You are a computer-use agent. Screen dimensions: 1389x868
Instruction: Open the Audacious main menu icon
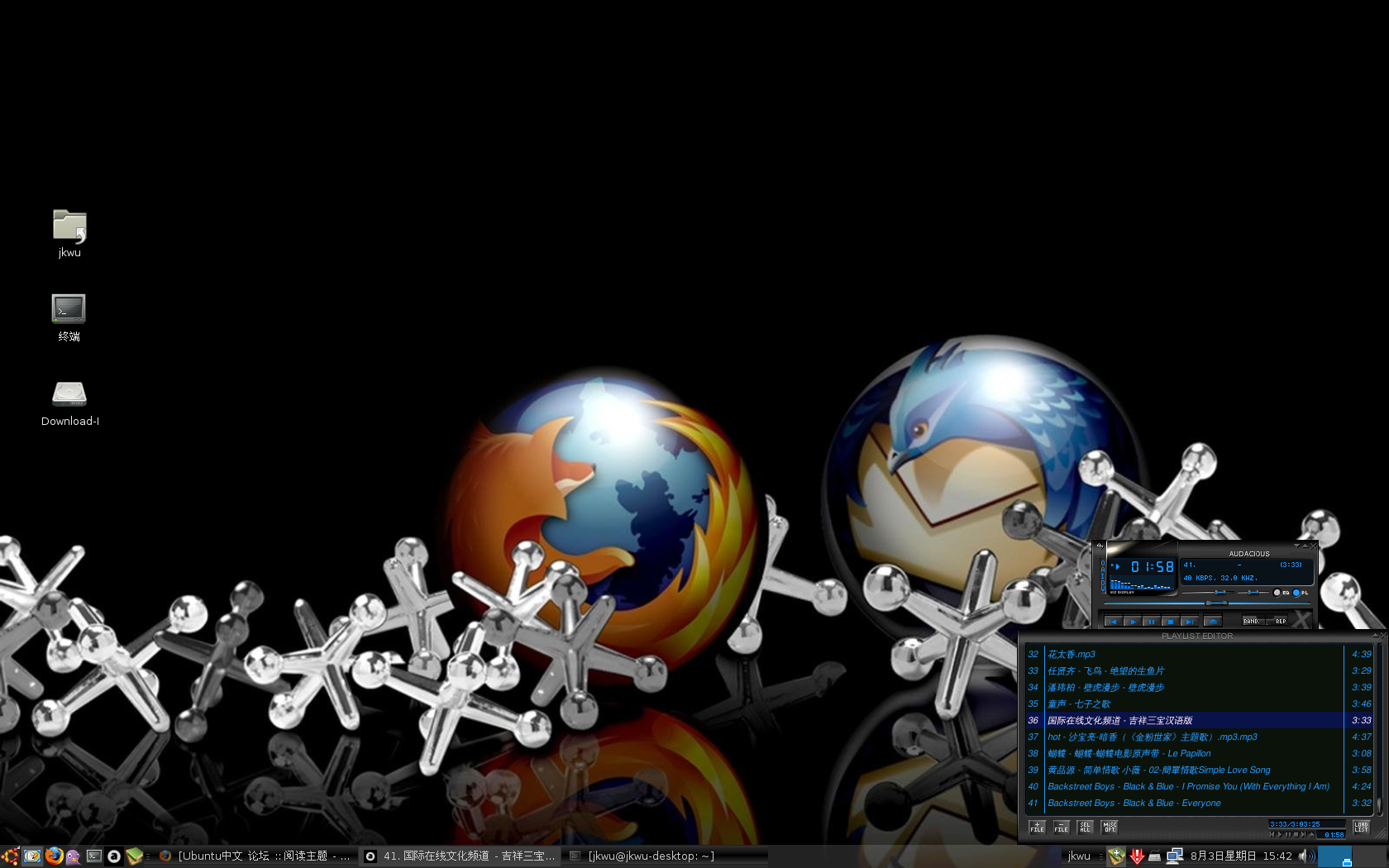click(x=1100, y=546)
